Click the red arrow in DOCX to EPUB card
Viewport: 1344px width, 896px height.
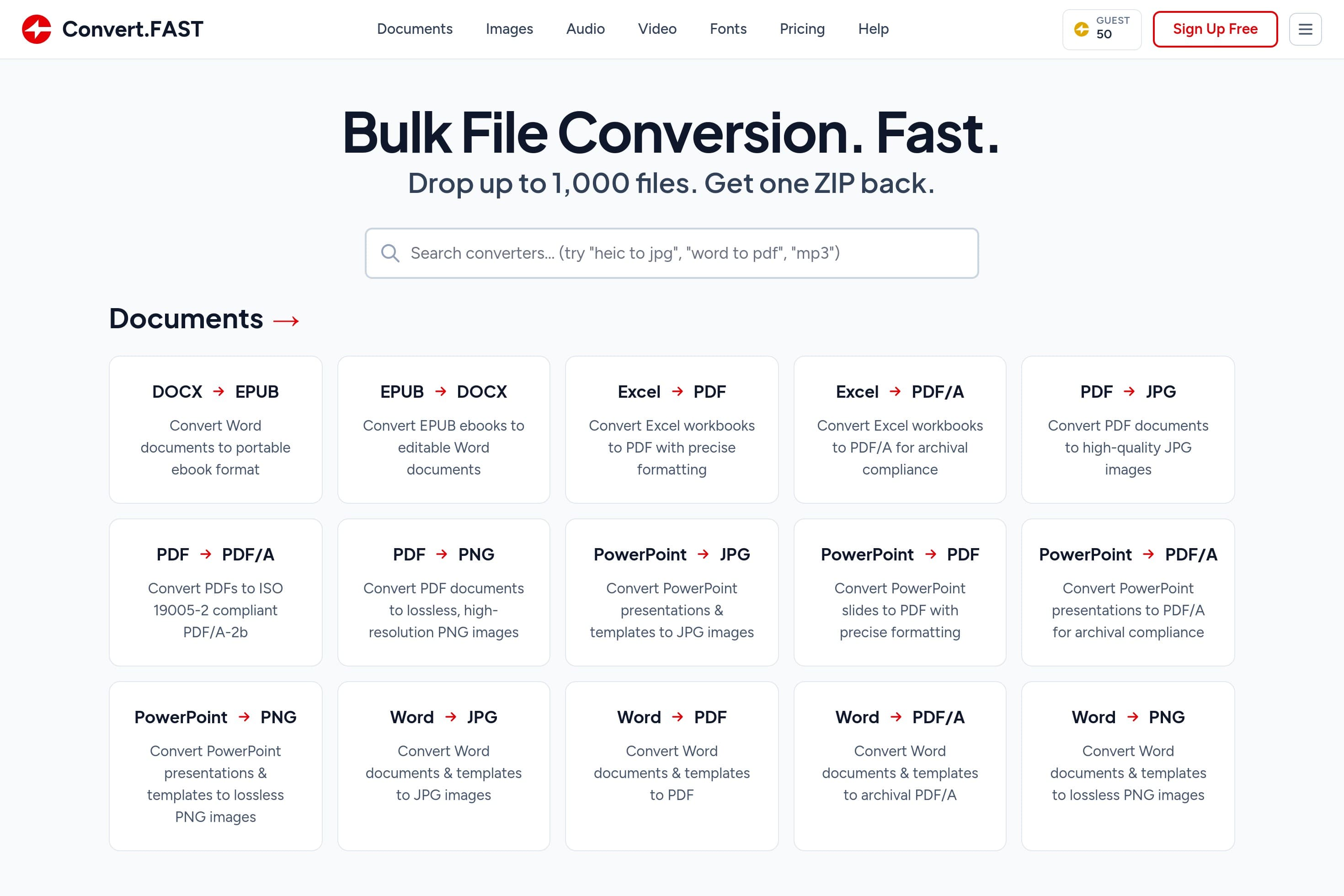coord(219,391)
